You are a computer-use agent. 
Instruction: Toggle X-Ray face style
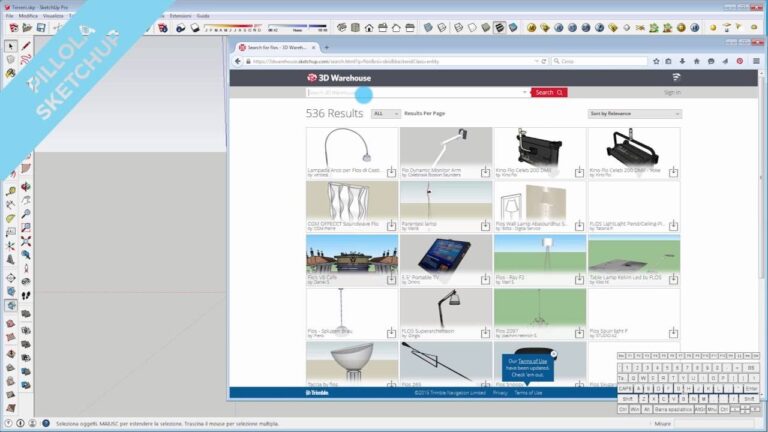[428, 28]
